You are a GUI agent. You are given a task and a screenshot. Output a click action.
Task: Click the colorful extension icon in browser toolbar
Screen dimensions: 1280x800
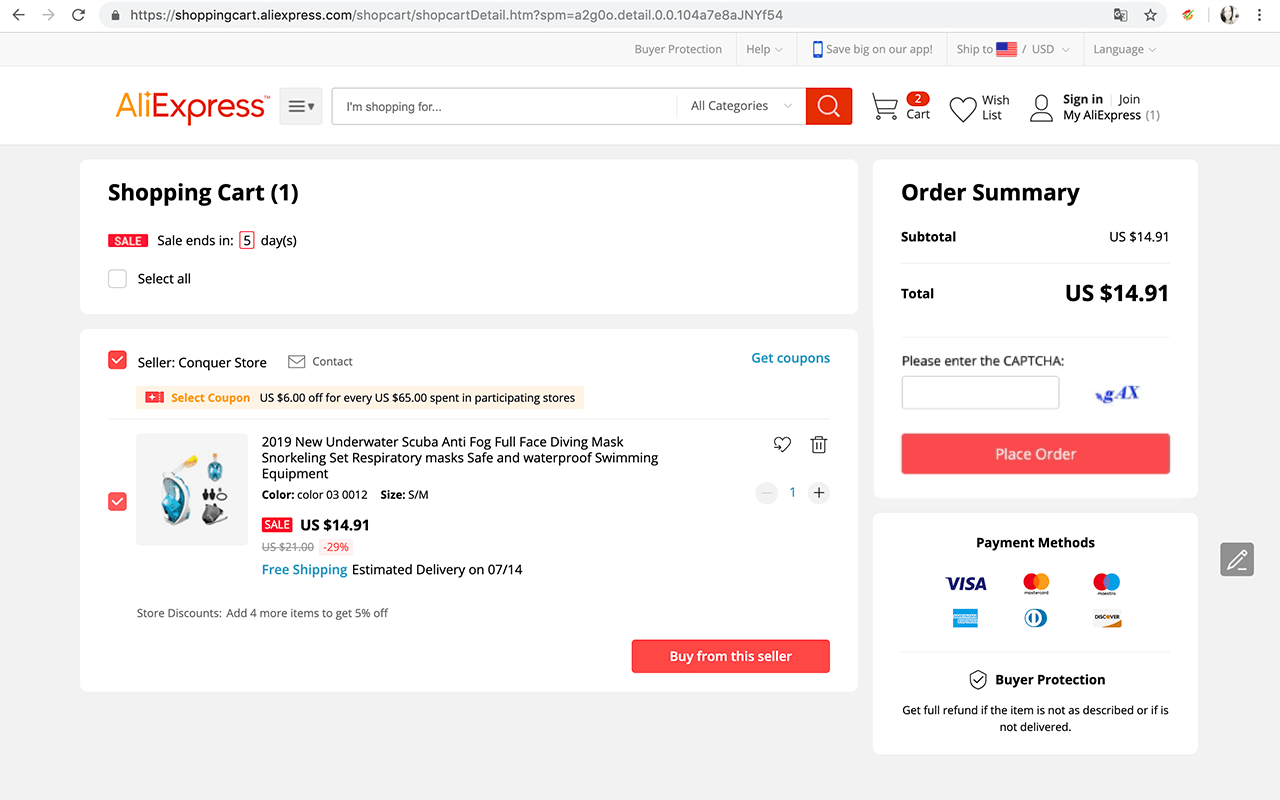(x=1189, y=15)
